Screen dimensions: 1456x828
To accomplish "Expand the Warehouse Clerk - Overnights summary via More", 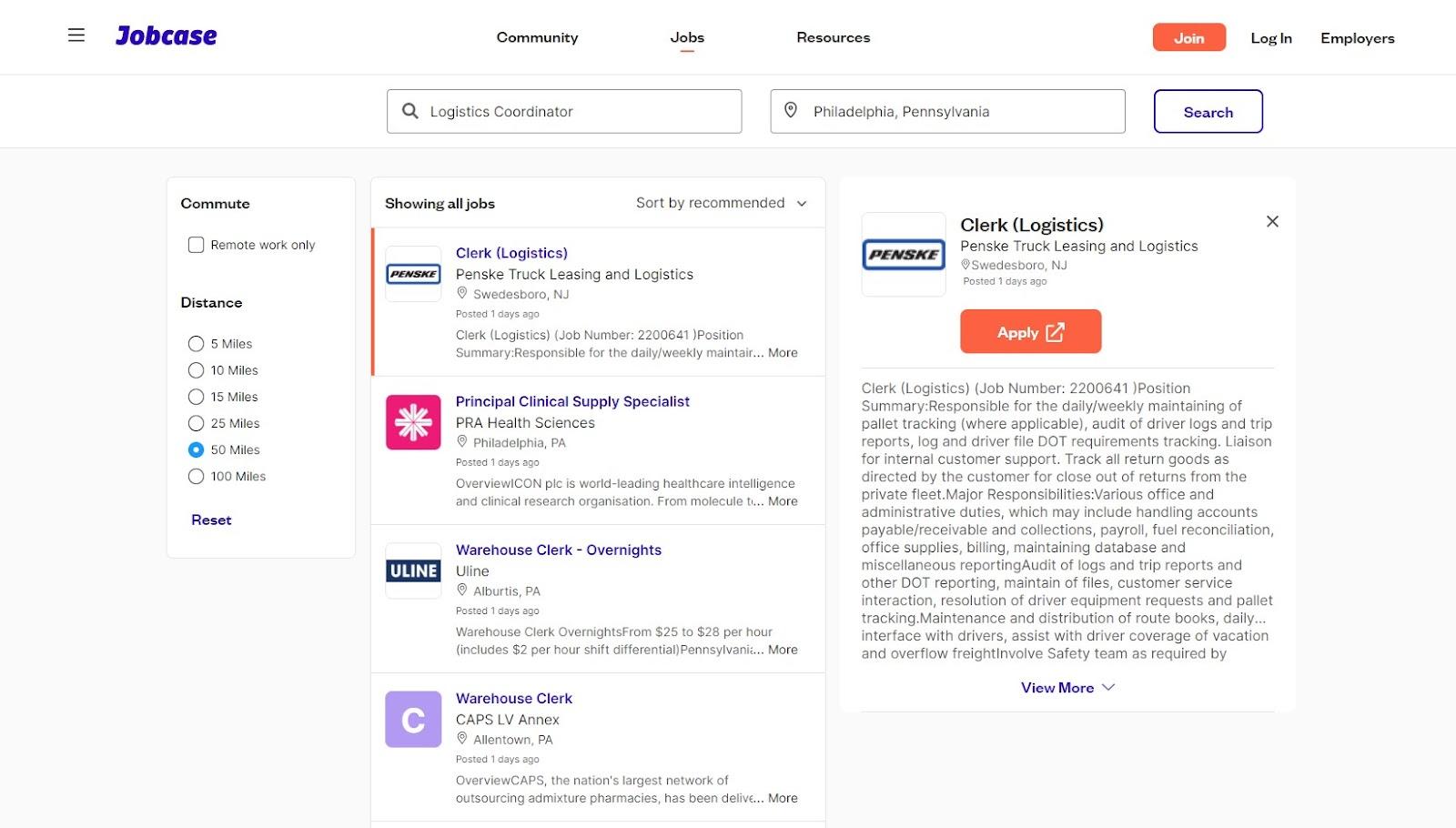I will pos(783,650).
